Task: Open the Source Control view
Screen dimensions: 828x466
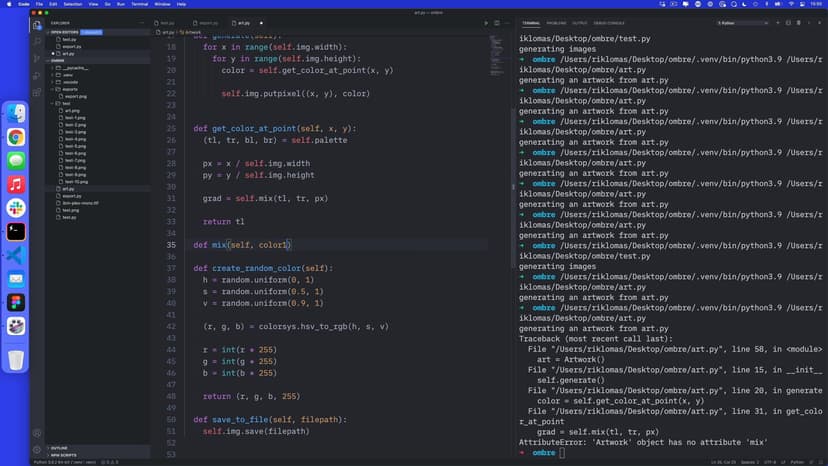Action: (37, 58)
